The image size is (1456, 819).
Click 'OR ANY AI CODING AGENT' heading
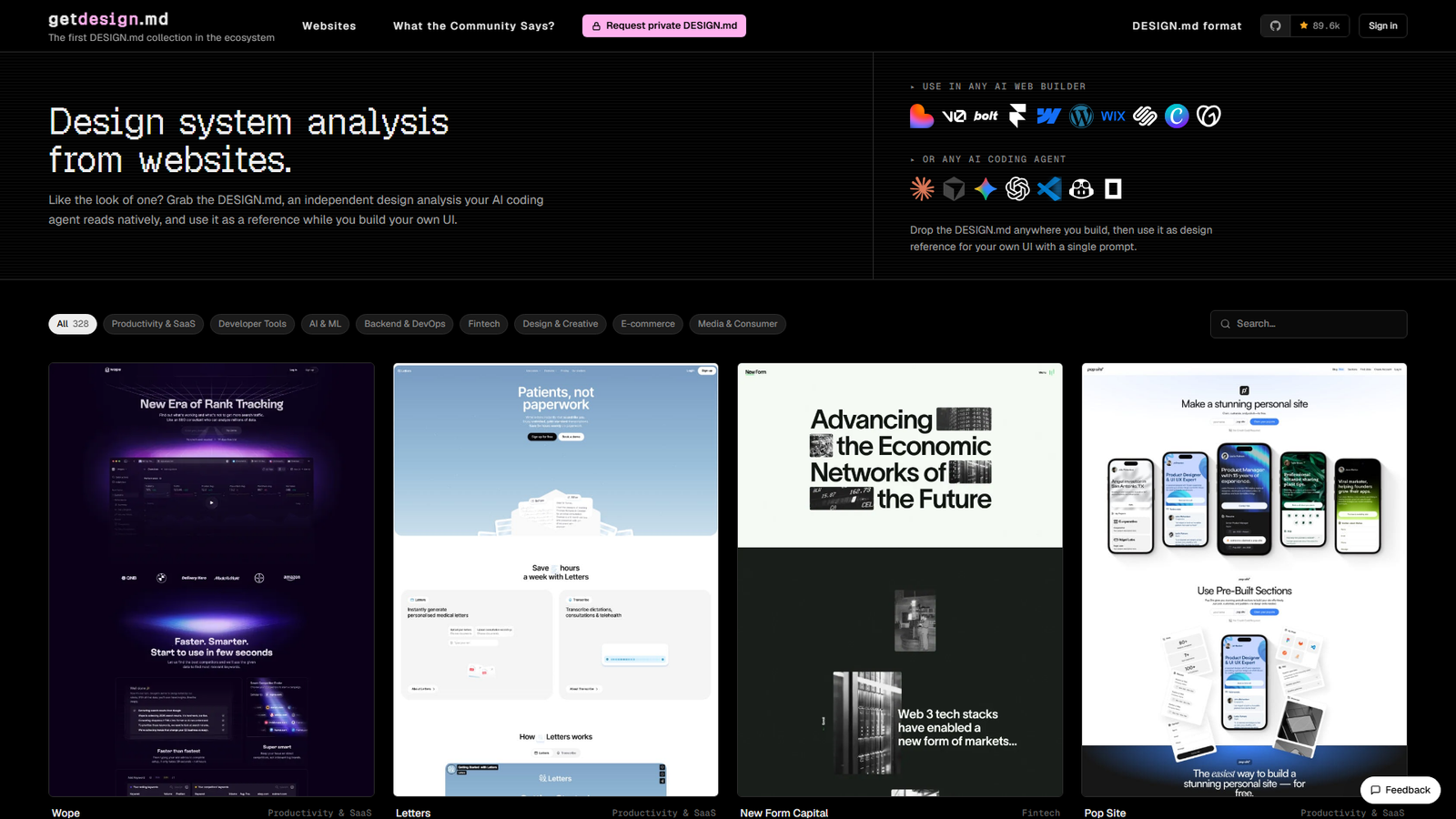click(994, 159)
